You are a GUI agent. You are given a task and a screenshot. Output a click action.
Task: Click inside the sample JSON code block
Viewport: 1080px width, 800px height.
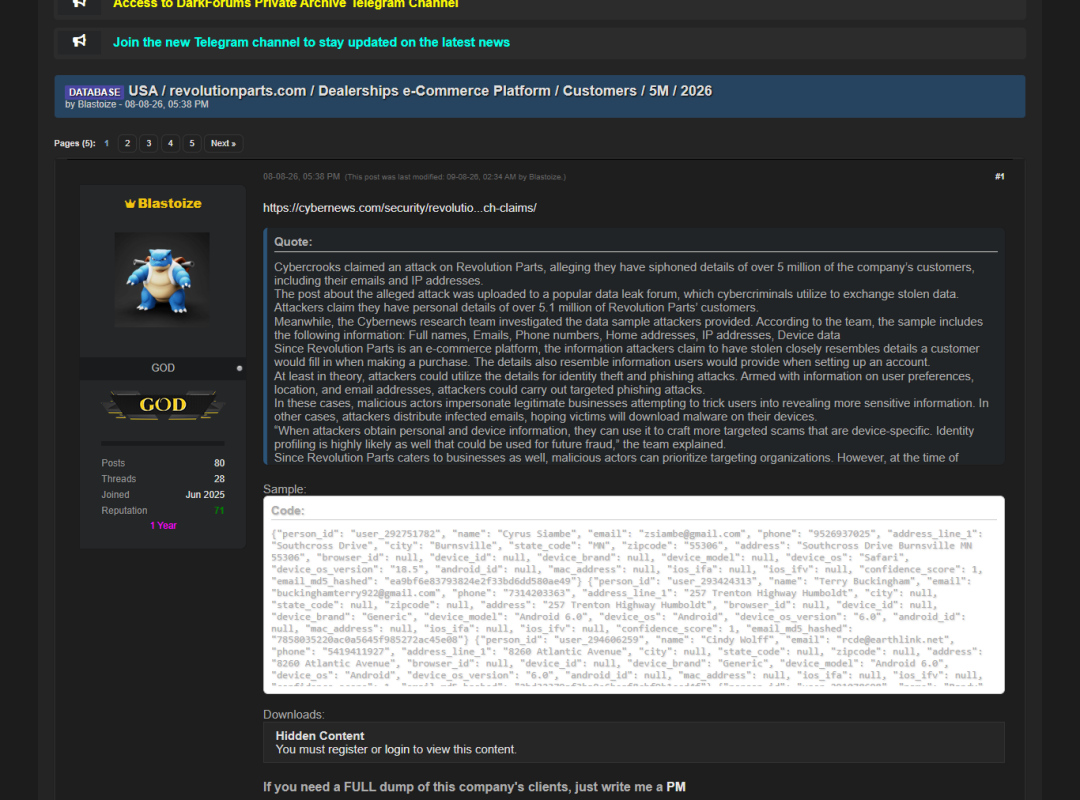tap(634, 608)
